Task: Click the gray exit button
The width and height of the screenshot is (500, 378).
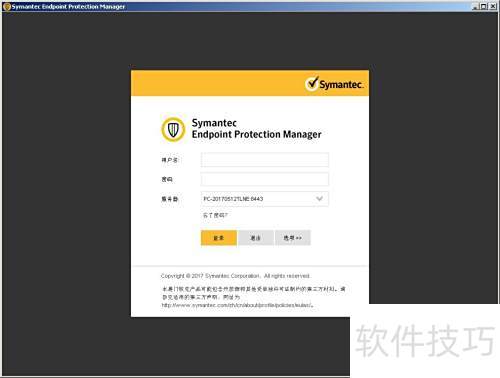Action: [x=256, y=238]
